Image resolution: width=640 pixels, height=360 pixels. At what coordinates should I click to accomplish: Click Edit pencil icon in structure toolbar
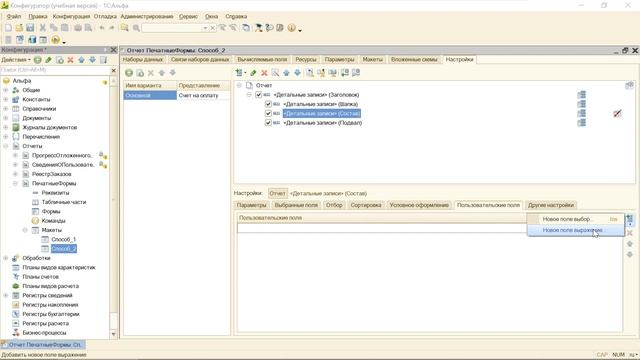coord(253,73)
